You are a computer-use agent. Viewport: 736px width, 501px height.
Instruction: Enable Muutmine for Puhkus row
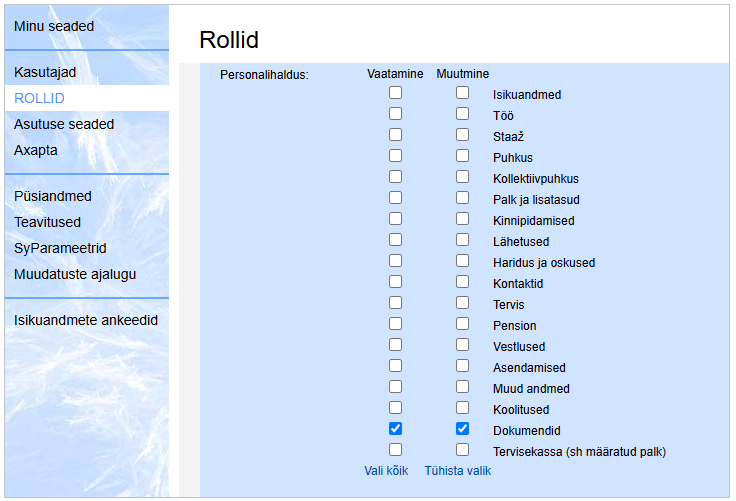point(463,156)
